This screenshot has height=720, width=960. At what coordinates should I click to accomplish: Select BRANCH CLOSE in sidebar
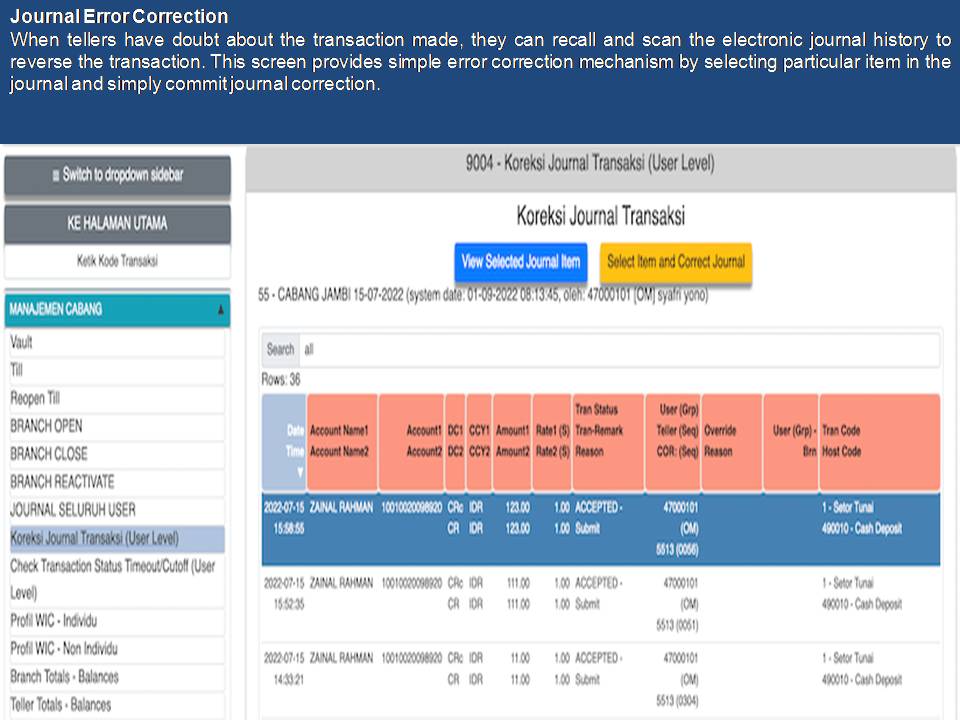pos(117,454)
